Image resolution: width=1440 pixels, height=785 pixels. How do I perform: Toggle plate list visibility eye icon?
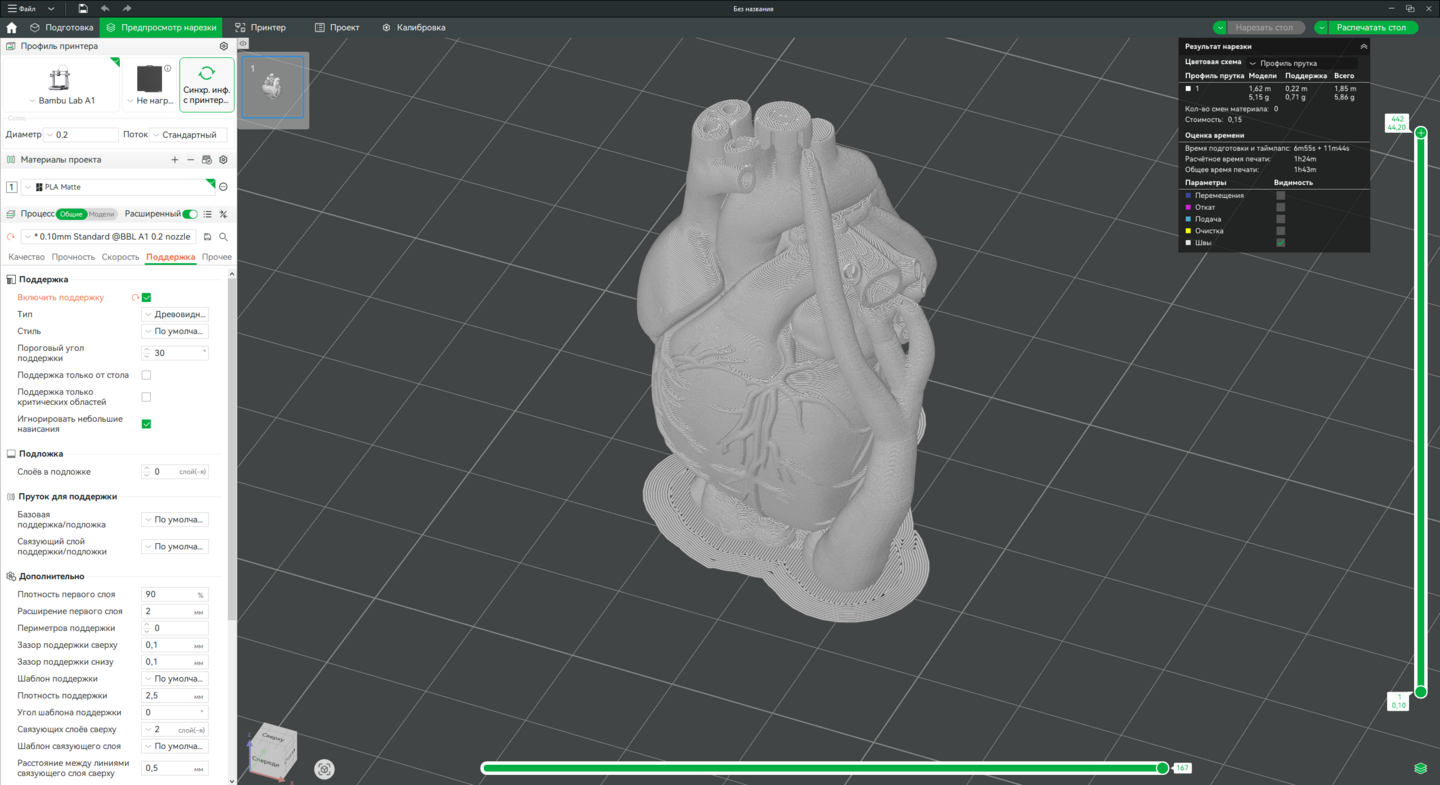coord(243,44)
